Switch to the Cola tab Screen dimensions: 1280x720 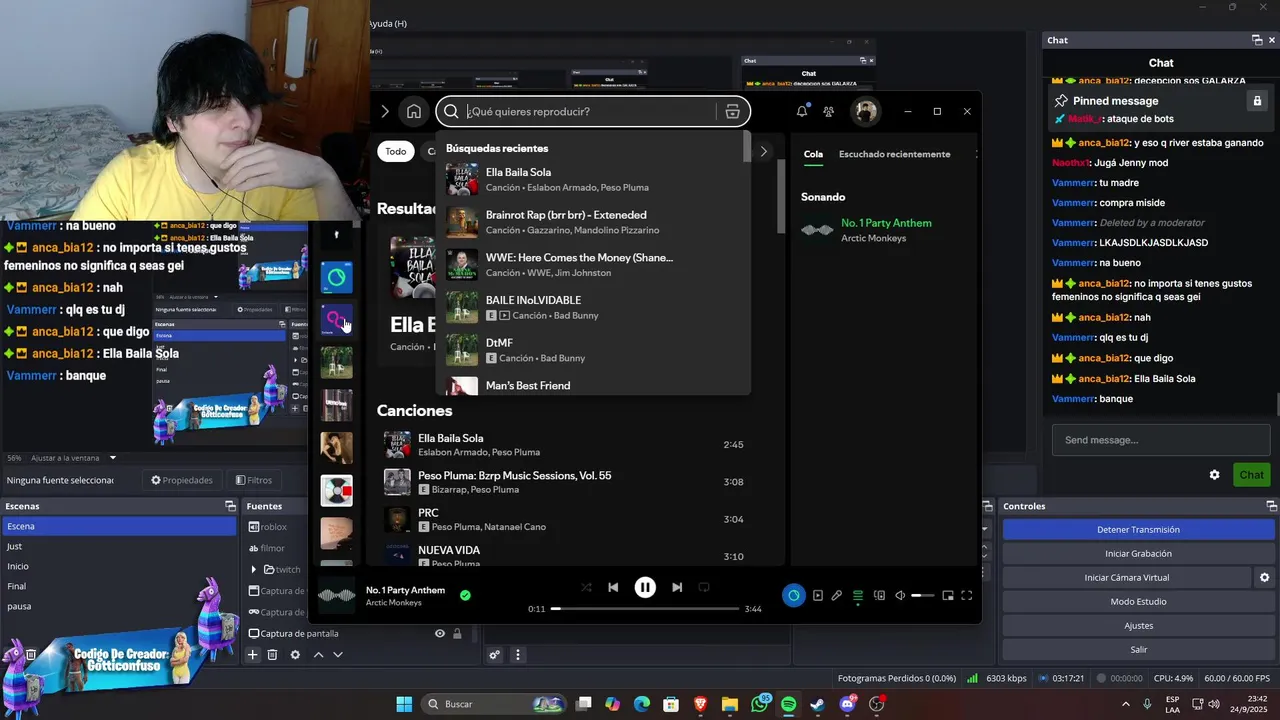coord(813,154)
